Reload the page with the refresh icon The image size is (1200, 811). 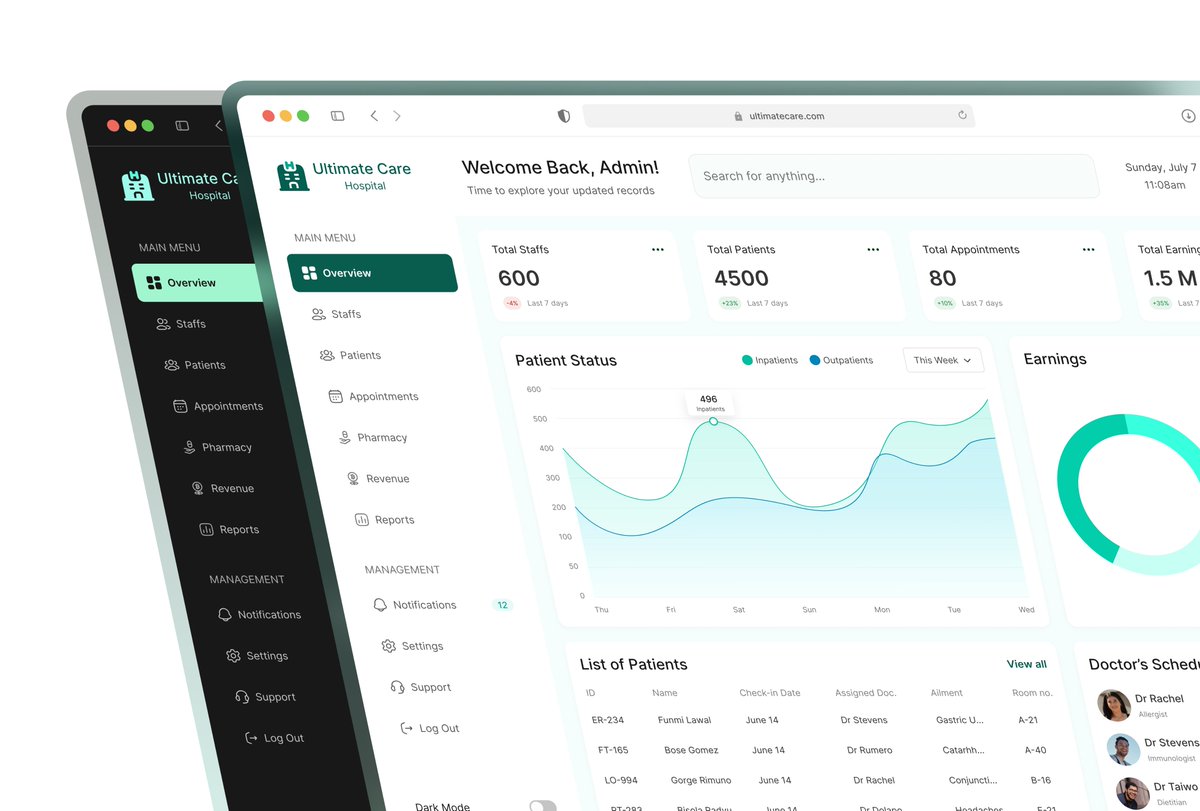coord(962,115)
